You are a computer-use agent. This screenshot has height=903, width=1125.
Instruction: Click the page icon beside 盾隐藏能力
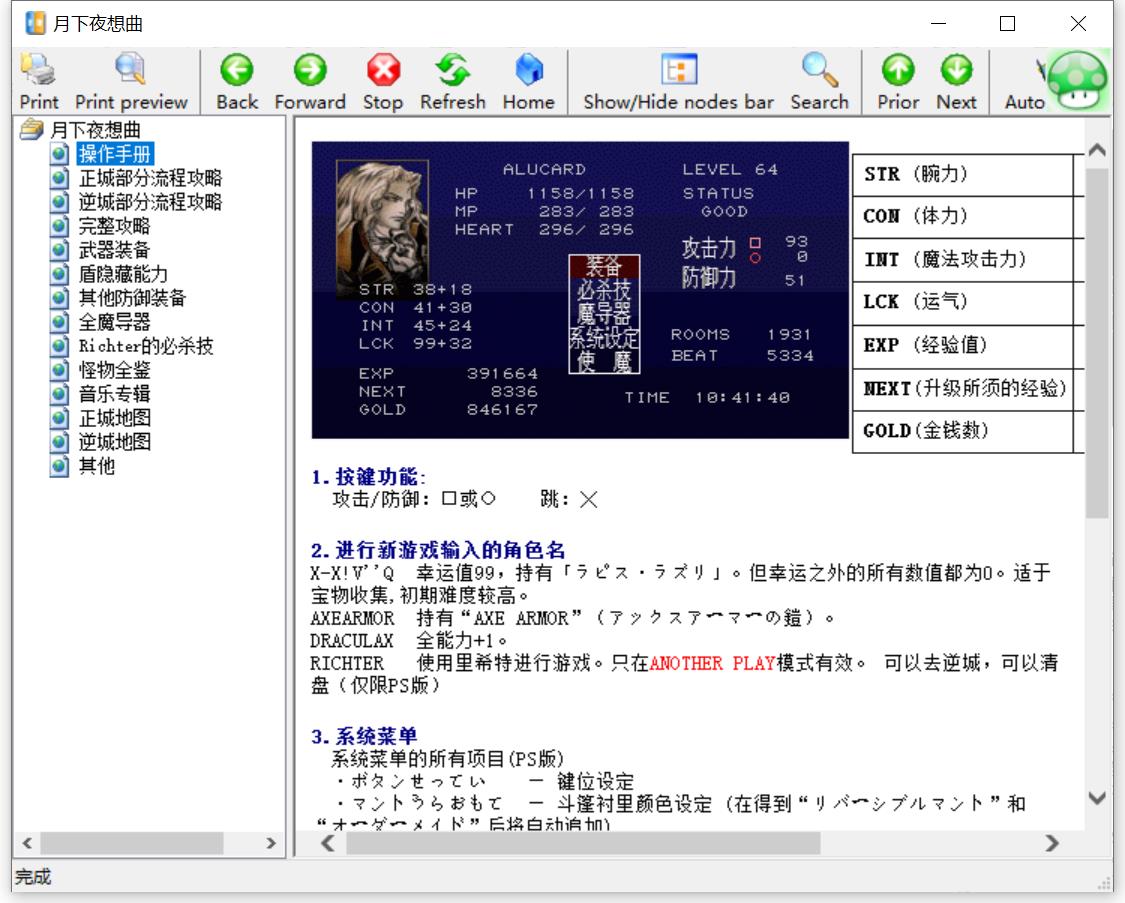tap(60, 274)
